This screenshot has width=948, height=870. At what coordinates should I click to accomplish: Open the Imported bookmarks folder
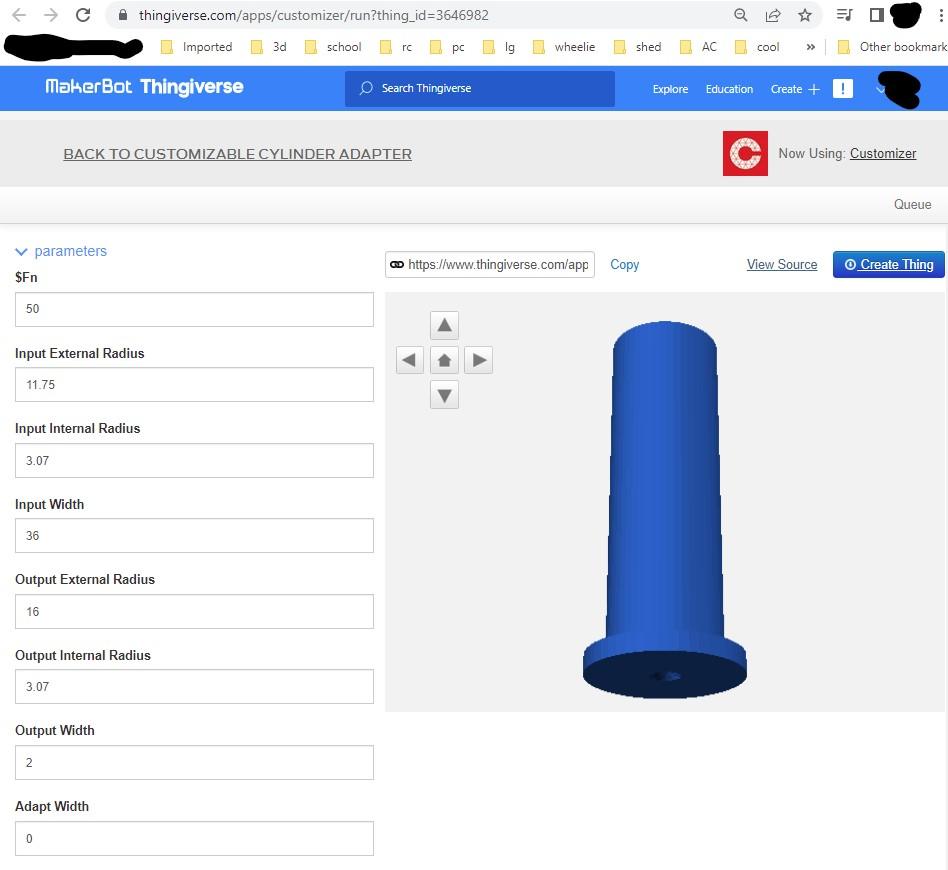pyautogui.click(x=196, y=47)
